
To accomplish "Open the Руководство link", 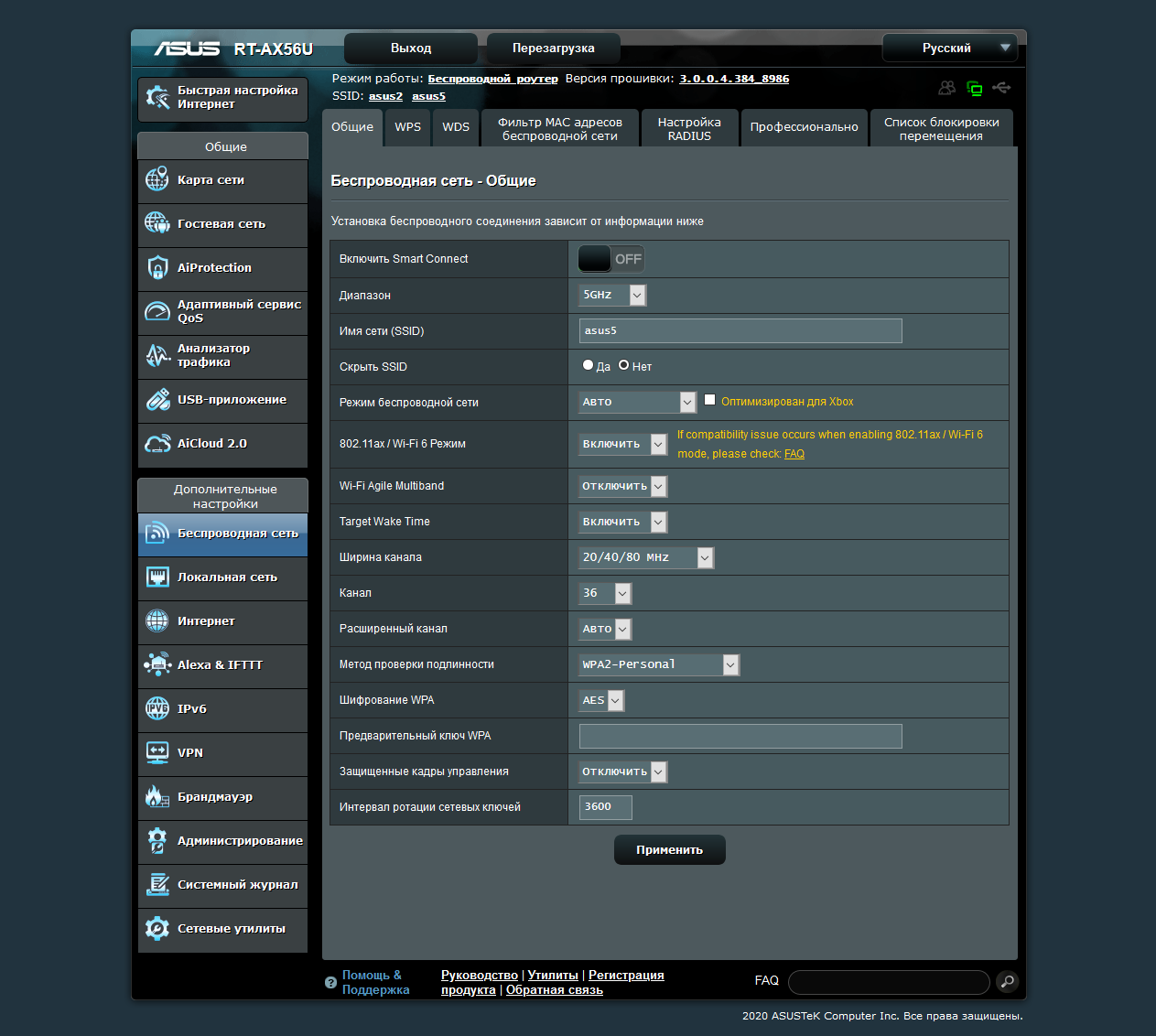I will [480, 976].
